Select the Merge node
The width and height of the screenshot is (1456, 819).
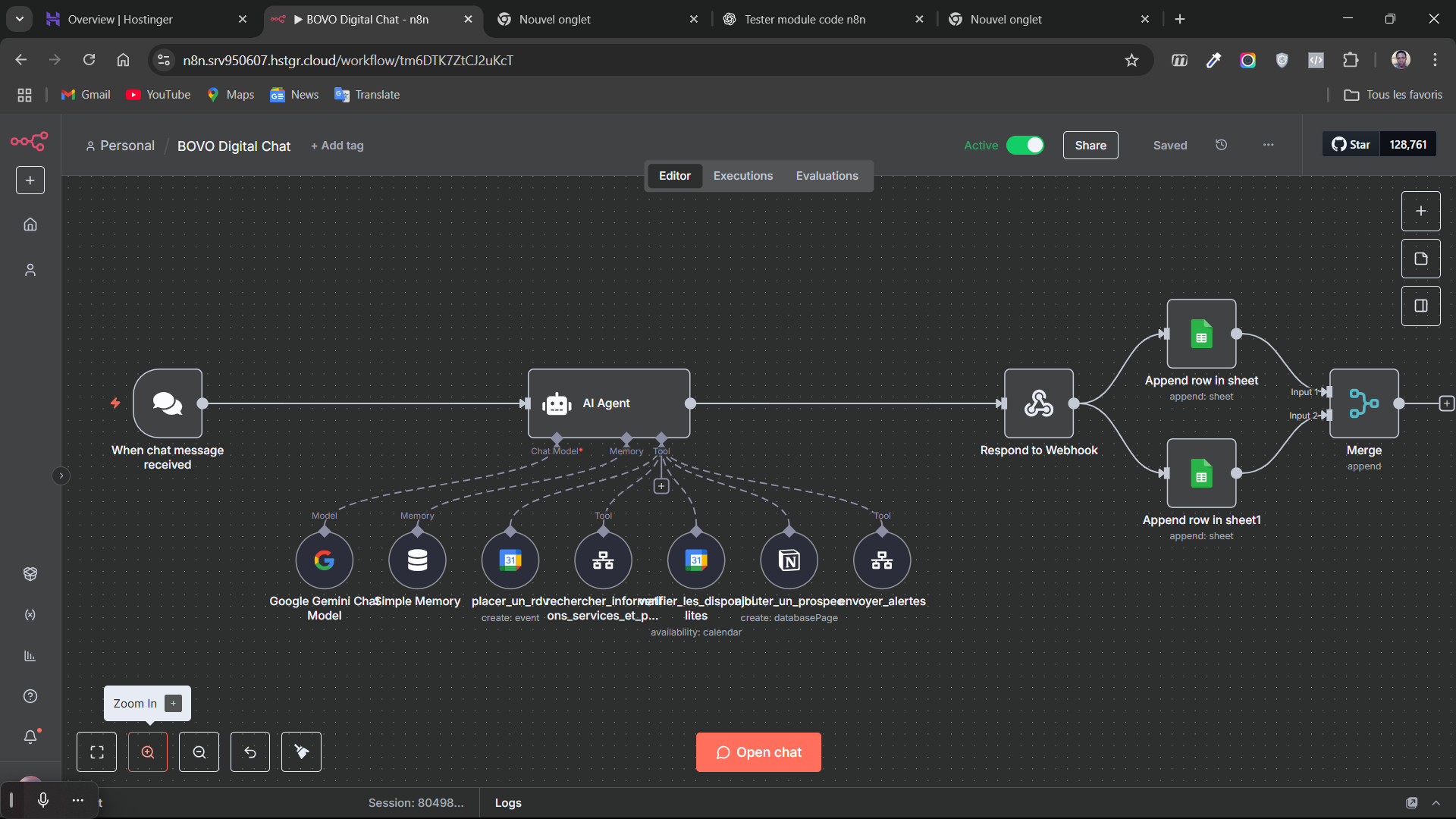point(1363,403)
